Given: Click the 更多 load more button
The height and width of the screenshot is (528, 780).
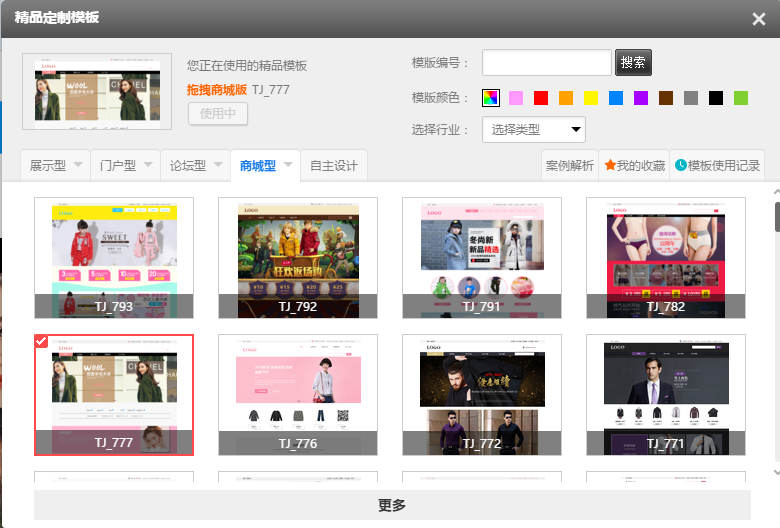Looking at the screenshot, I should click(x=392, y=505).
